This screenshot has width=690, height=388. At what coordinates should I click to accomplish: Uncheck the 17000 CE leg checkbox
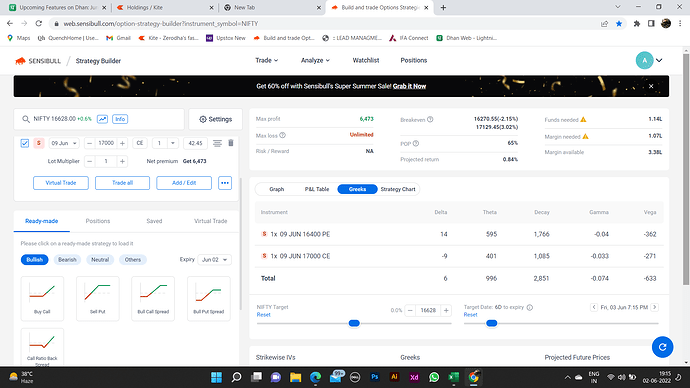pyautogui.click(x=25, y=143)
